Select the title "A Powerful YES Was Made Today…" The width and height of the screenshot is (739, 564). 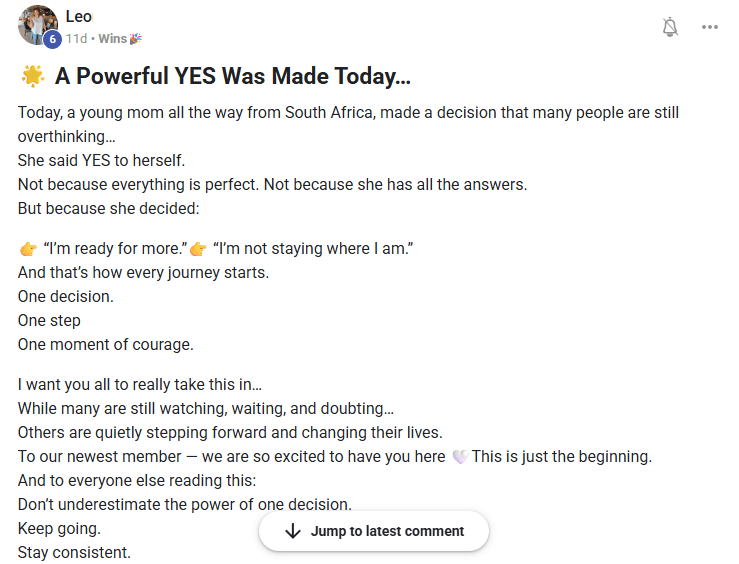(x=232, y=76)
